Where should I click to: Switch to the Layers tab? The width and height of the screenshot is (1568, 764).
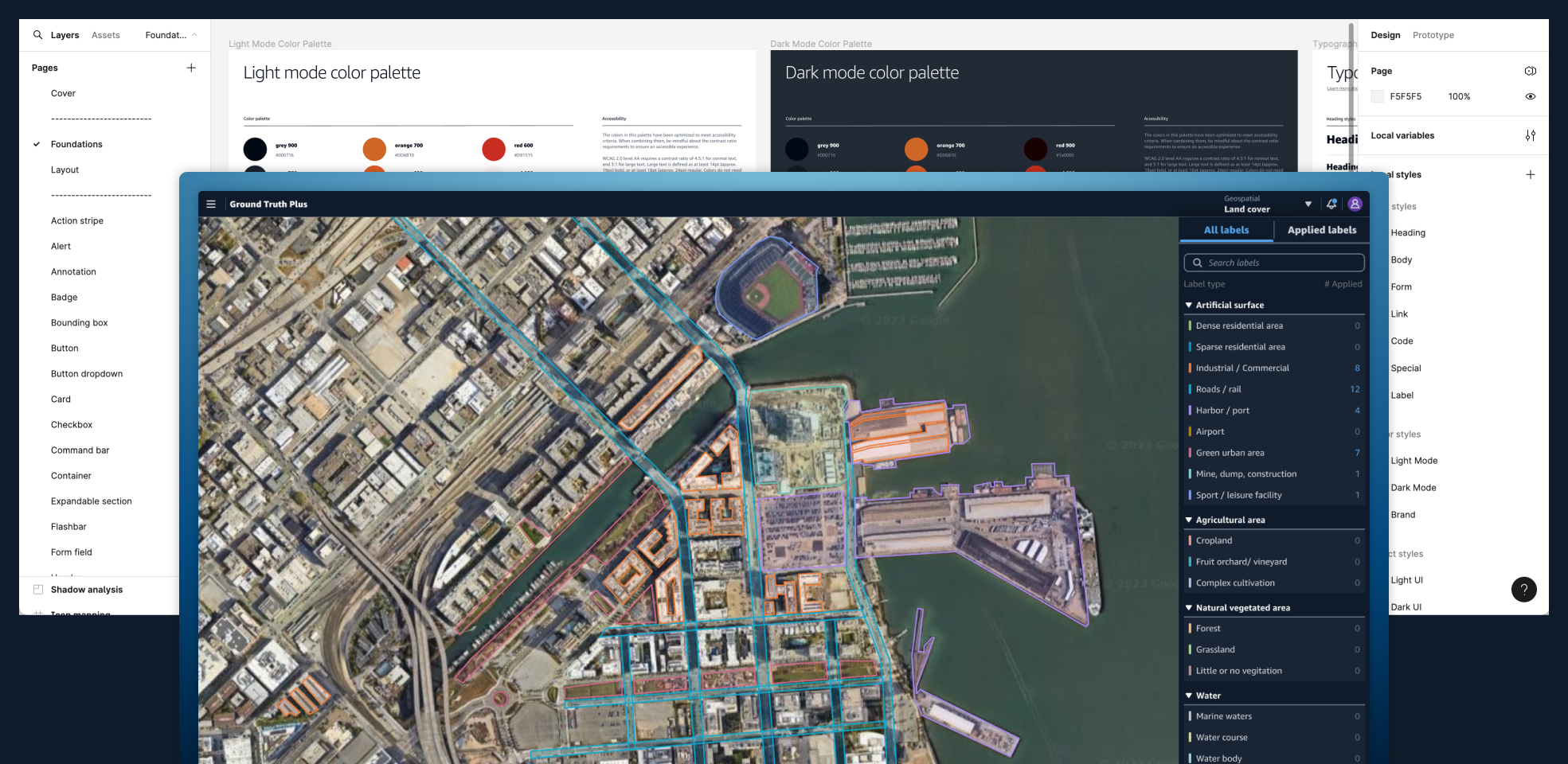coord(65,35)
